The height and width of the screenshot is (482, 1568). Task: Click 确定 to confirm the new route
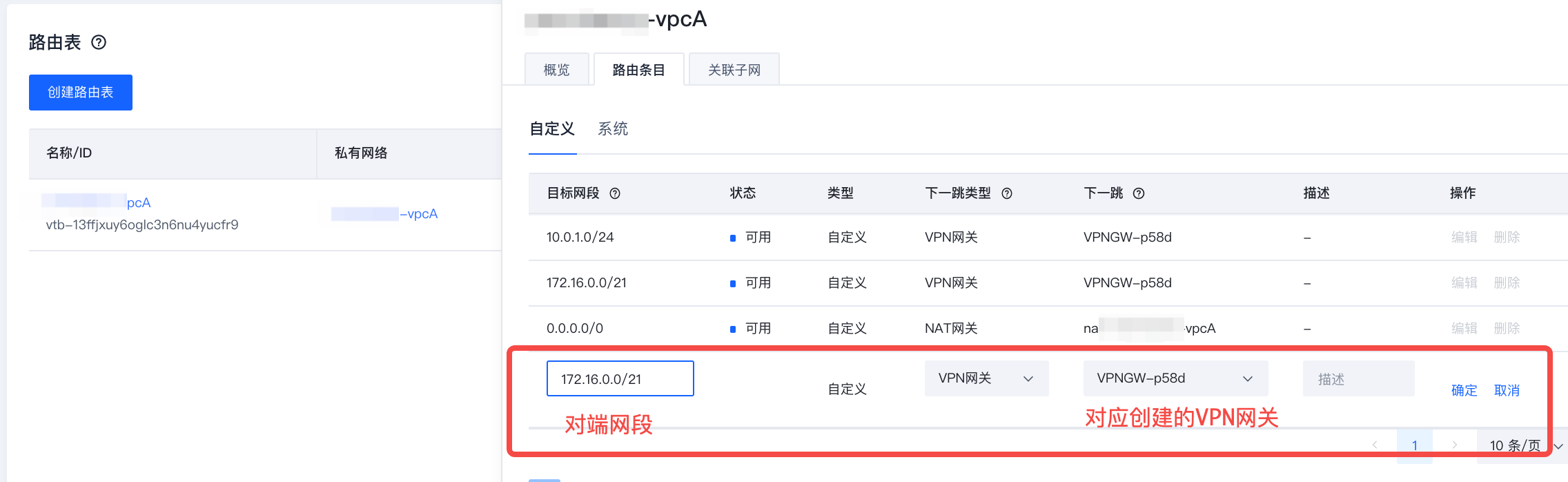[1464, 390]
